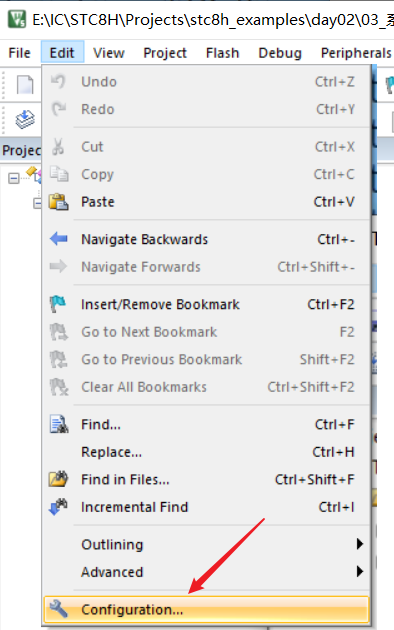Click the blue Navigate Backwards arrow icon
The image size is (394, 630).
point(59,239)
